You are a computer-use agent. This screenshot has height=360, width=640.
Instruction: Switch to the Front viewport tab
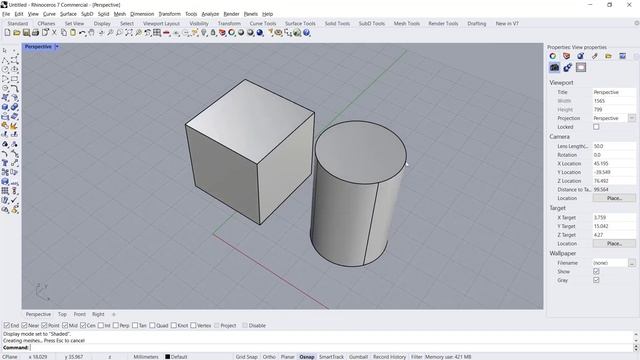[80, 314]
